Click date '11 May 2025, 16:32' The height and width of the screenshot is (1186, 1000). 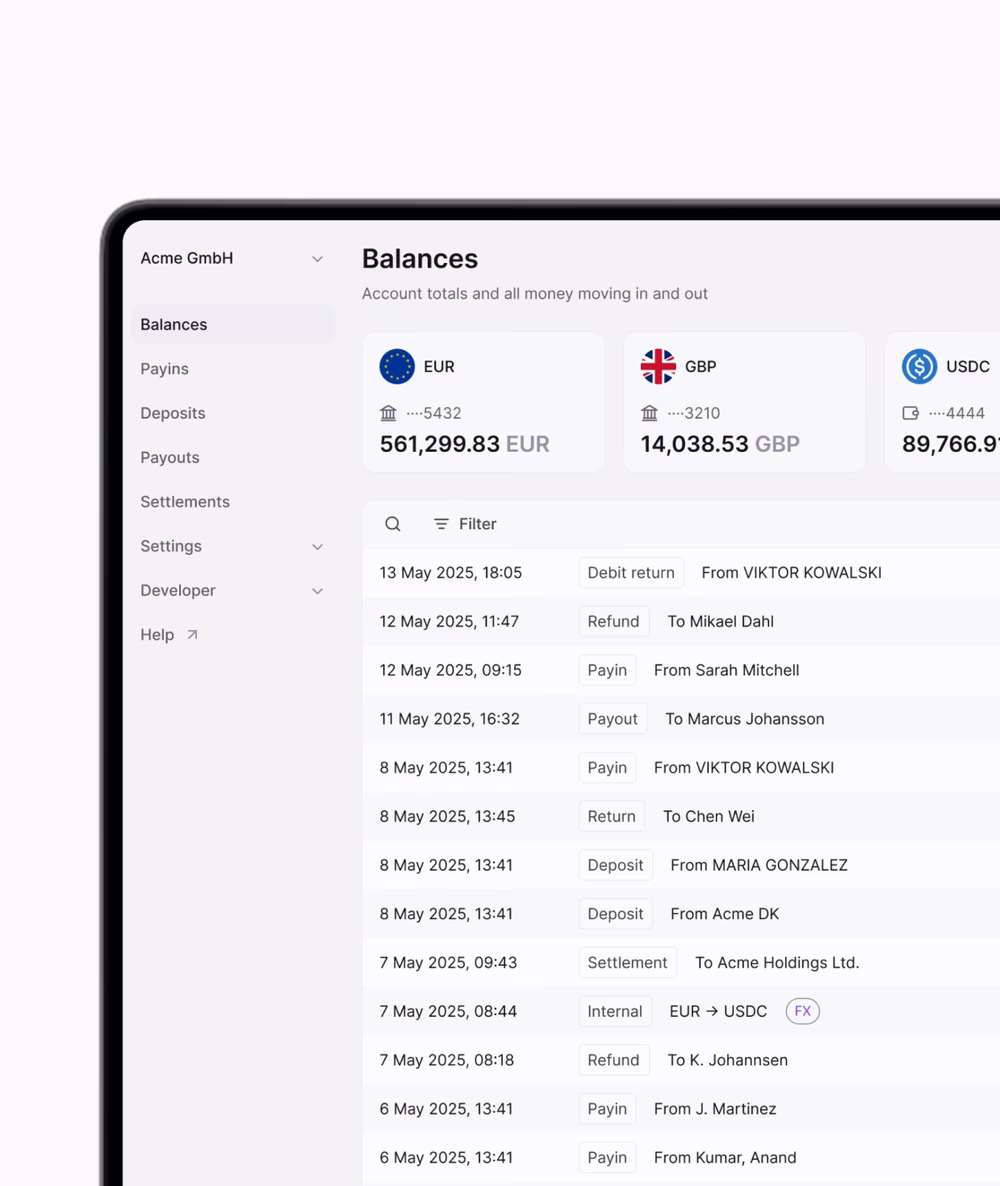coord(449,719)
